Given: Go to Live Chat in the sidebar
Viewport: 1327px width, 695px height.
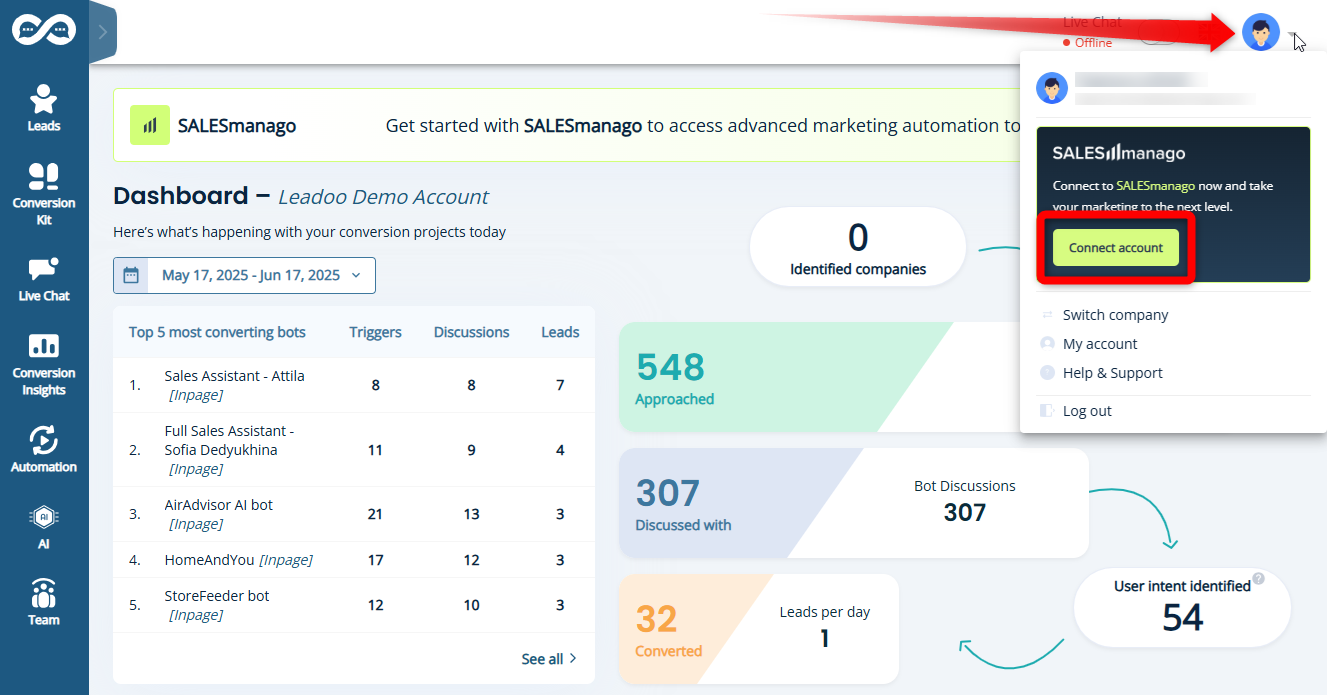Looking at the screenshot, I should coord(44,279).
